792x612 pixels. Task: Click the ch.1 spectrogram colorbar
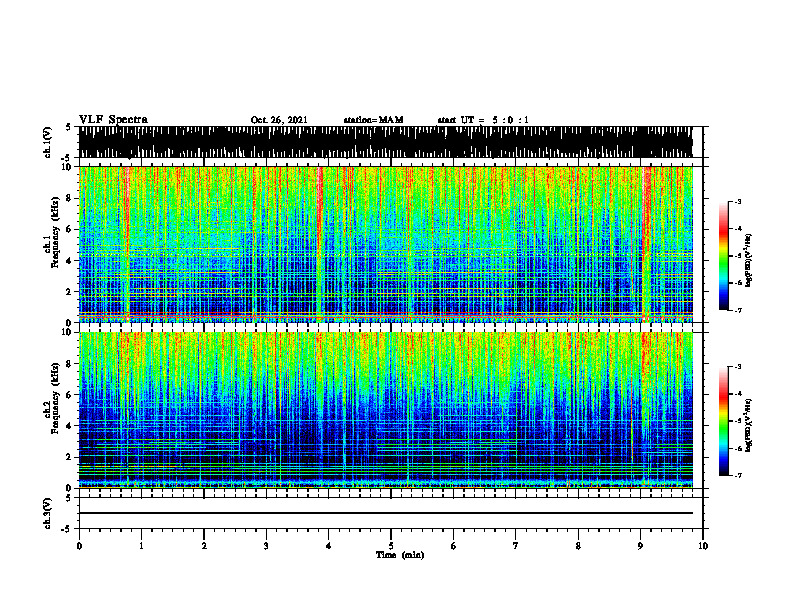click(723, 256)
